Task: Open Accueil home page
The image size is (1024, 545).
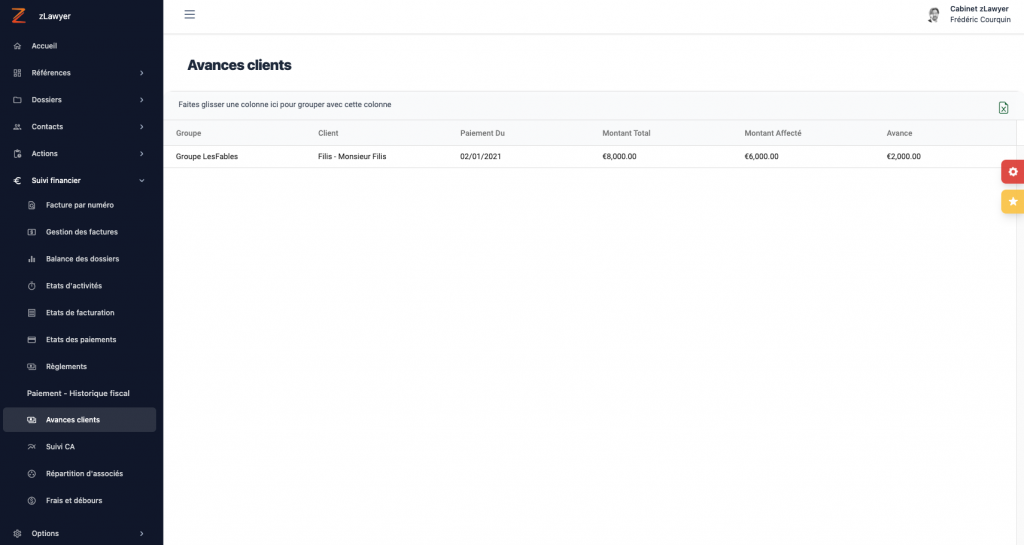Action: [x=44, y=46]
